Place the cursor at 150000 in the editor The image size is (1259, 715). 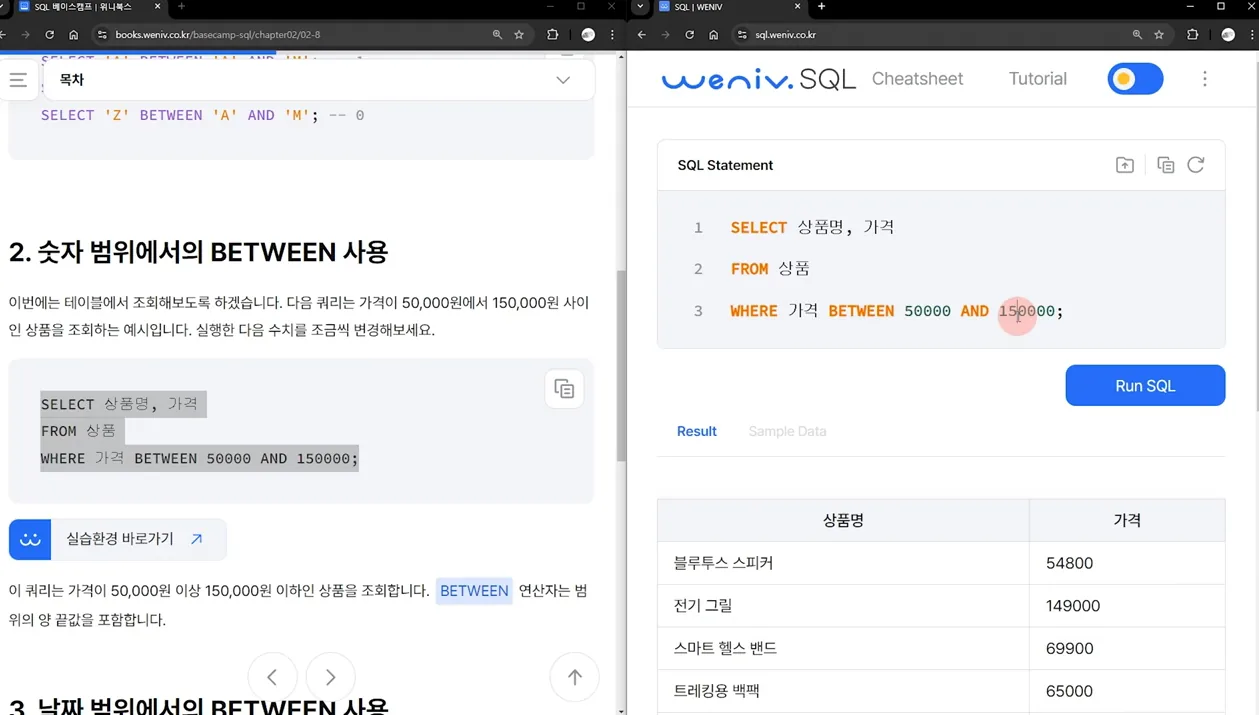point(1026,311)
